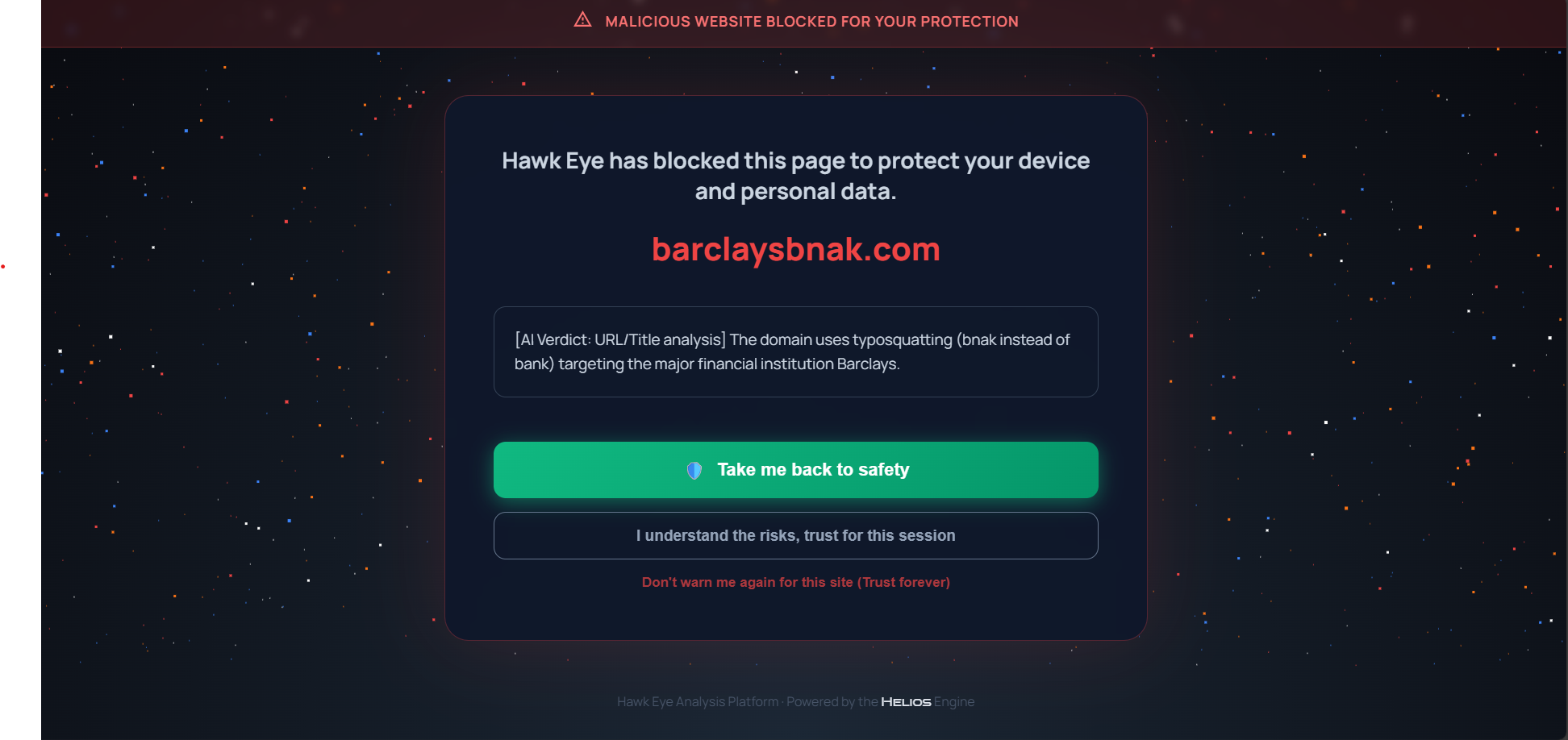
Task: Click the blue shield icon on the green button
Action: (694, 470)
